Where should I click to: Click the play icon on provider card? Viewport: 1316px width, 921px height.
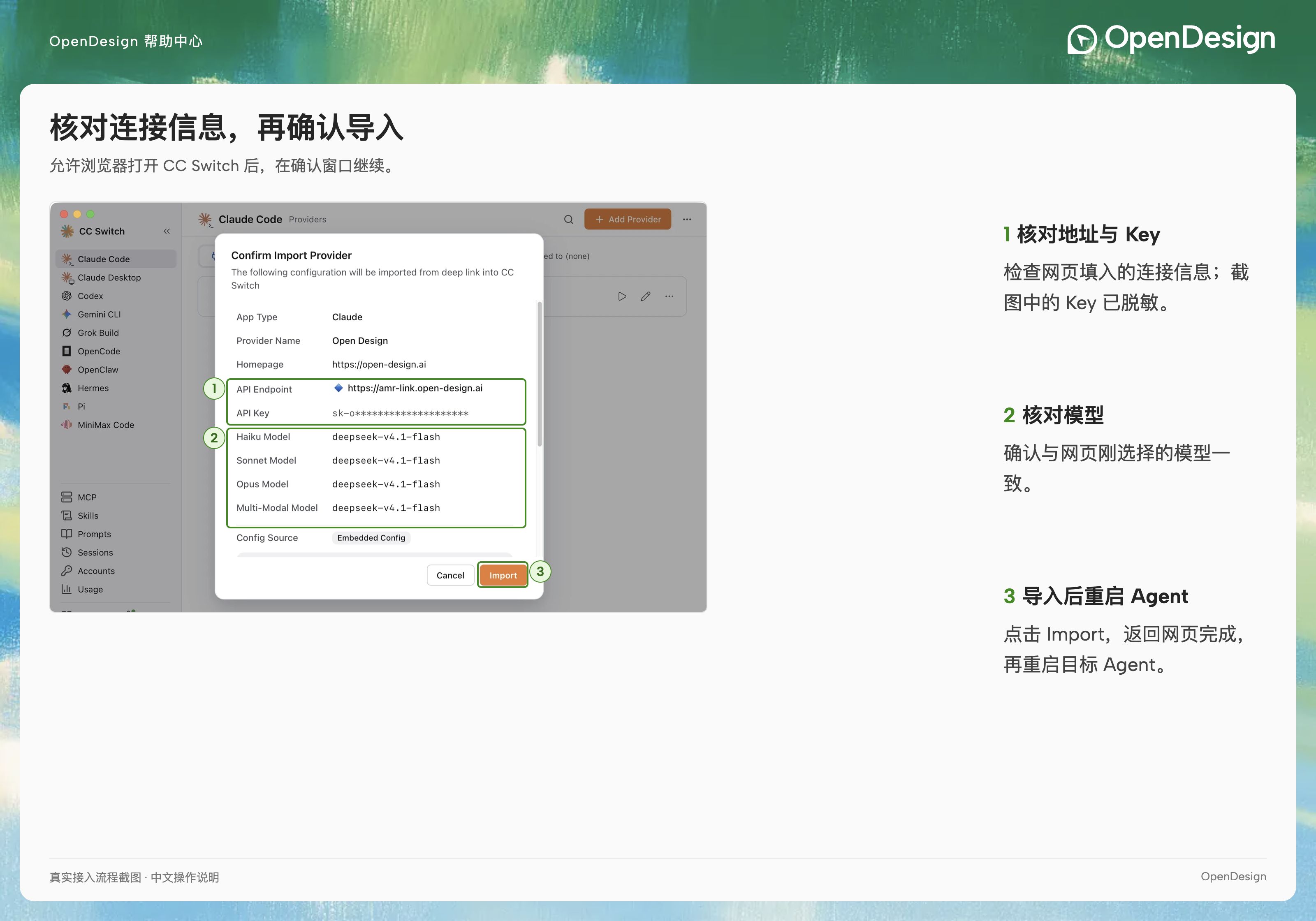(622, 296)
